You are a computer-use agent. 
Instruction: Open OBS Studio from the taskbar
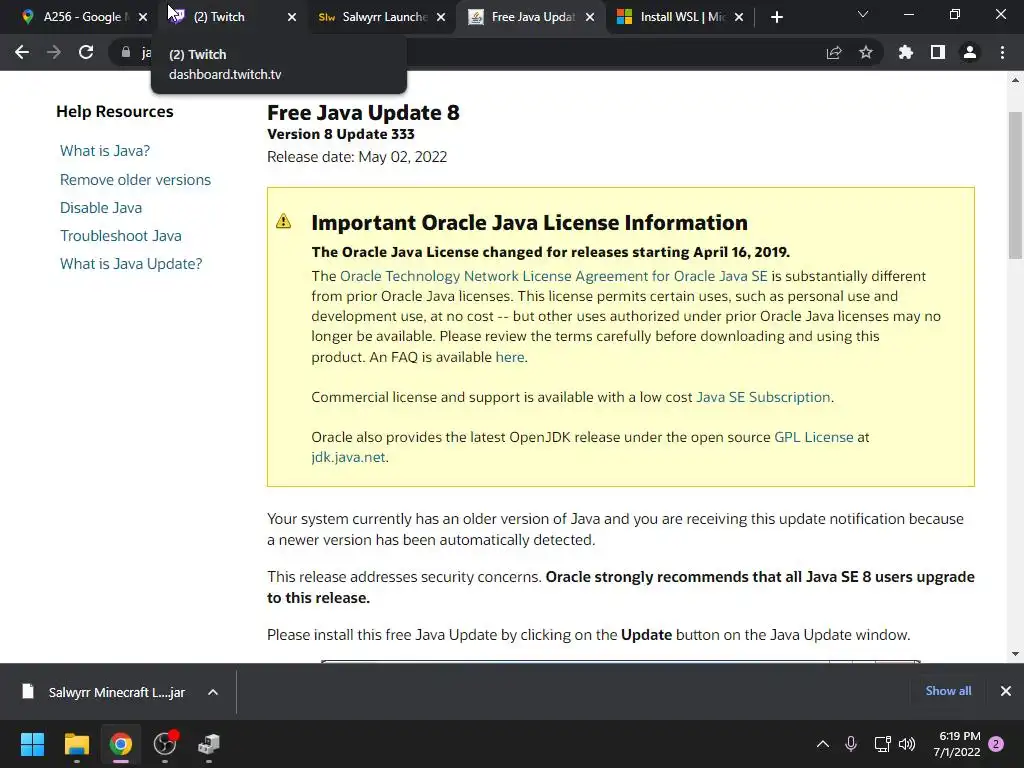(165, 744)
